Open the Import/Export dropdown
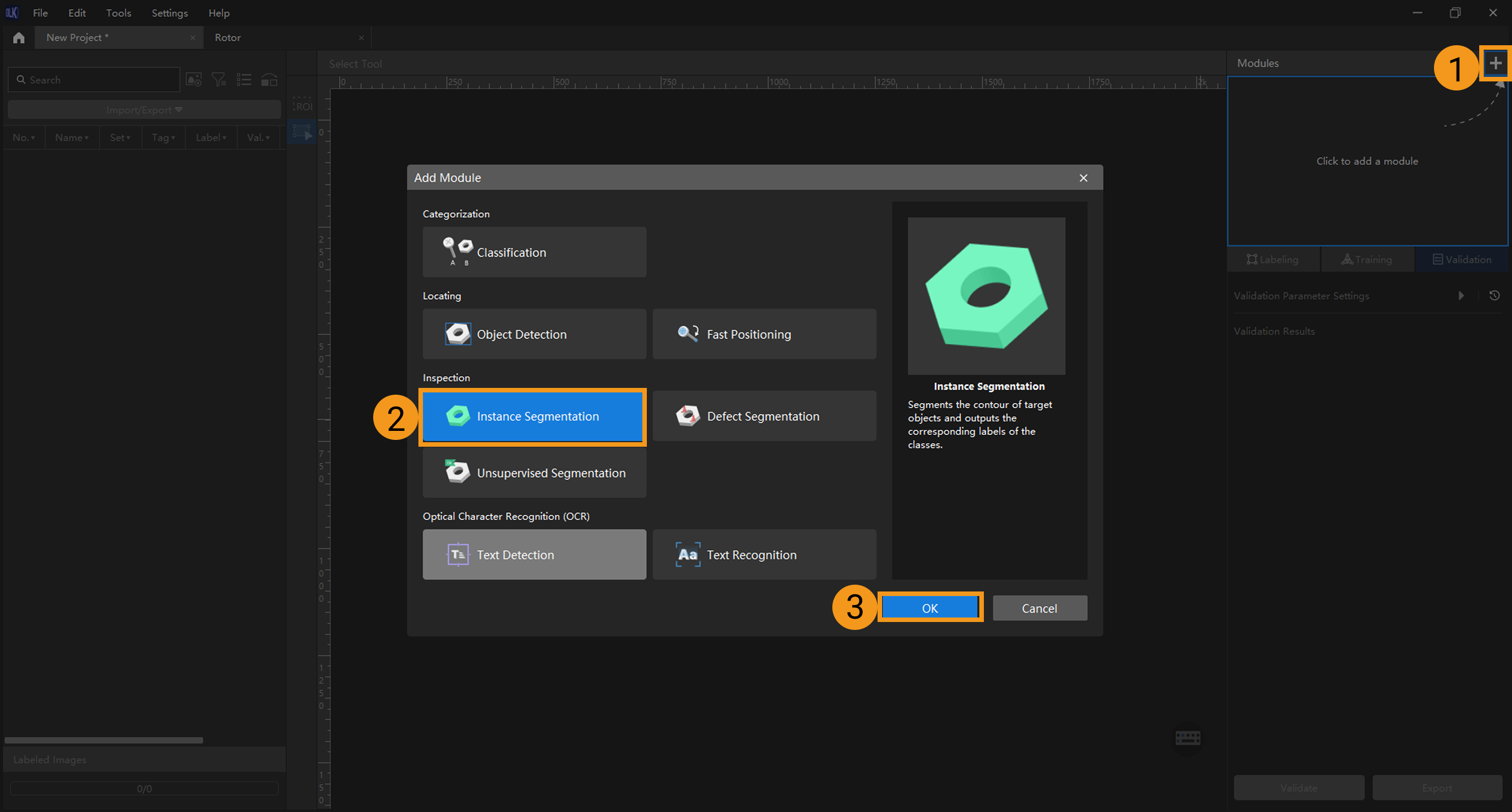The height and width of the screenshot is (812, 1512). pyautogui.click(x=144, y=110)
